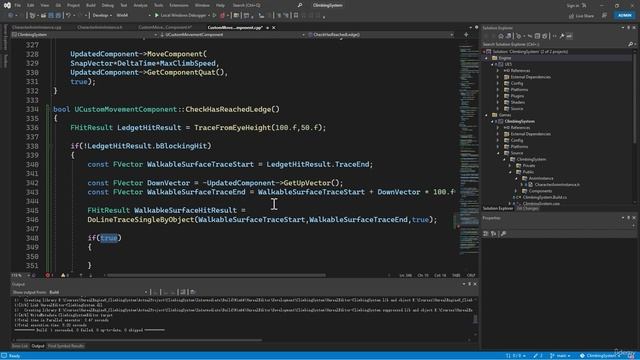Click the Sign in link

[x=573, y=5]
